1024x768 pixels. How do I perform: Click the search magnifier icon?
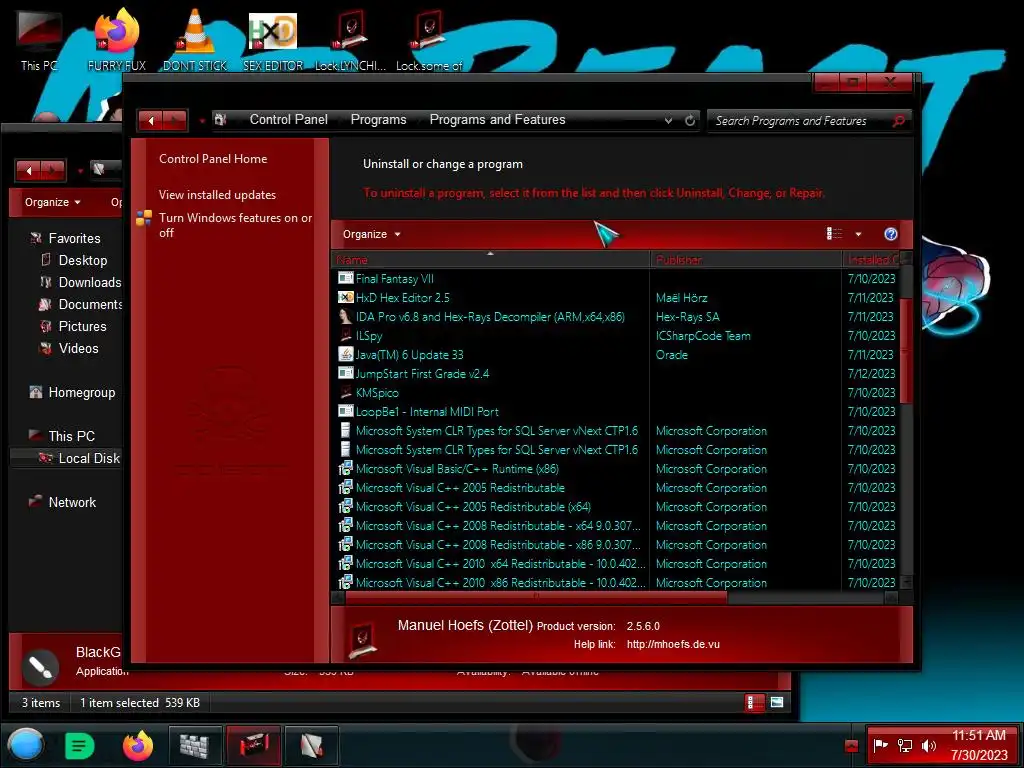pos(899,120)
